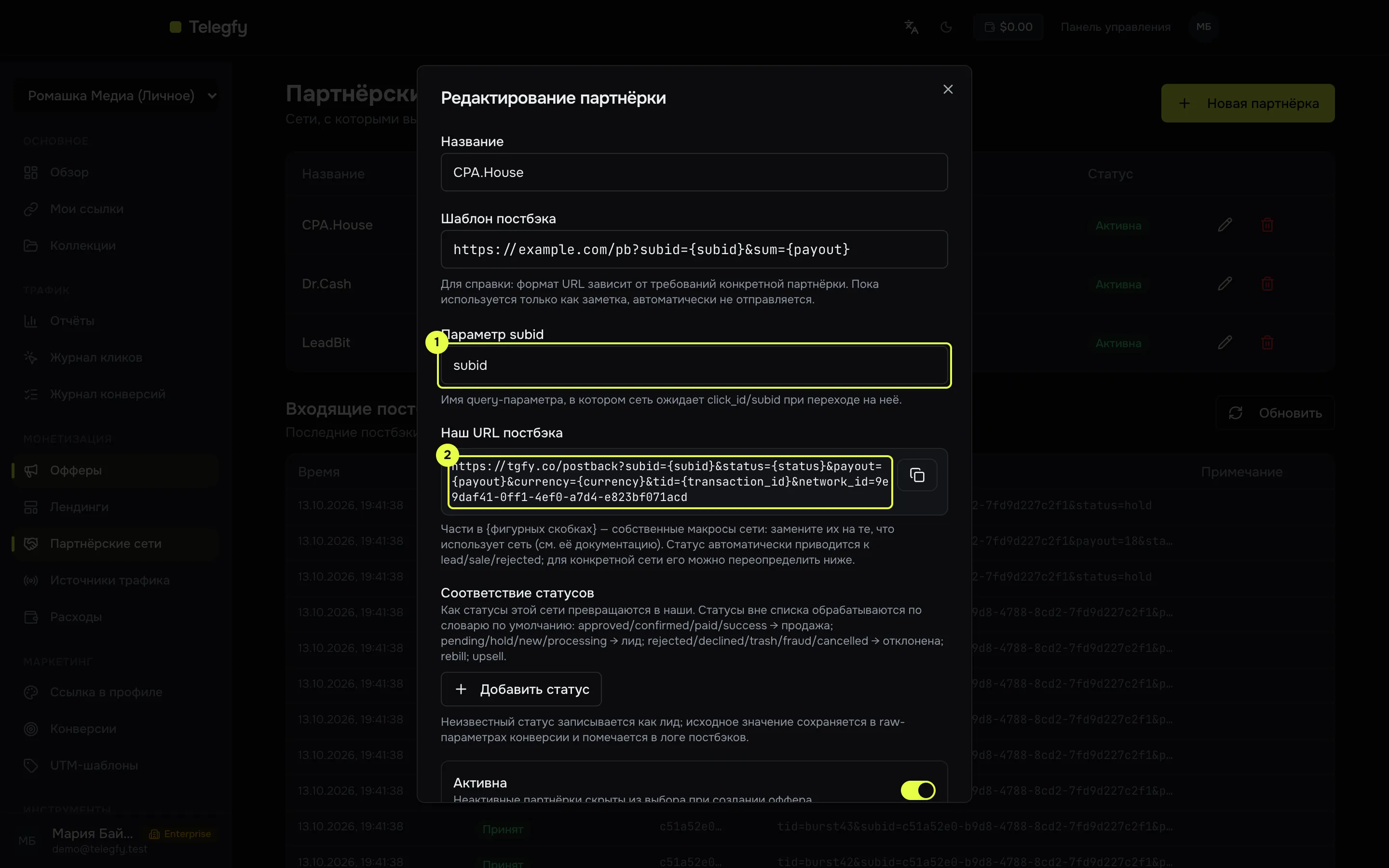The width and height of the screenshot is (1389, 868).
Task: Select Офферы in the sidebar
Action: (115, 470)
